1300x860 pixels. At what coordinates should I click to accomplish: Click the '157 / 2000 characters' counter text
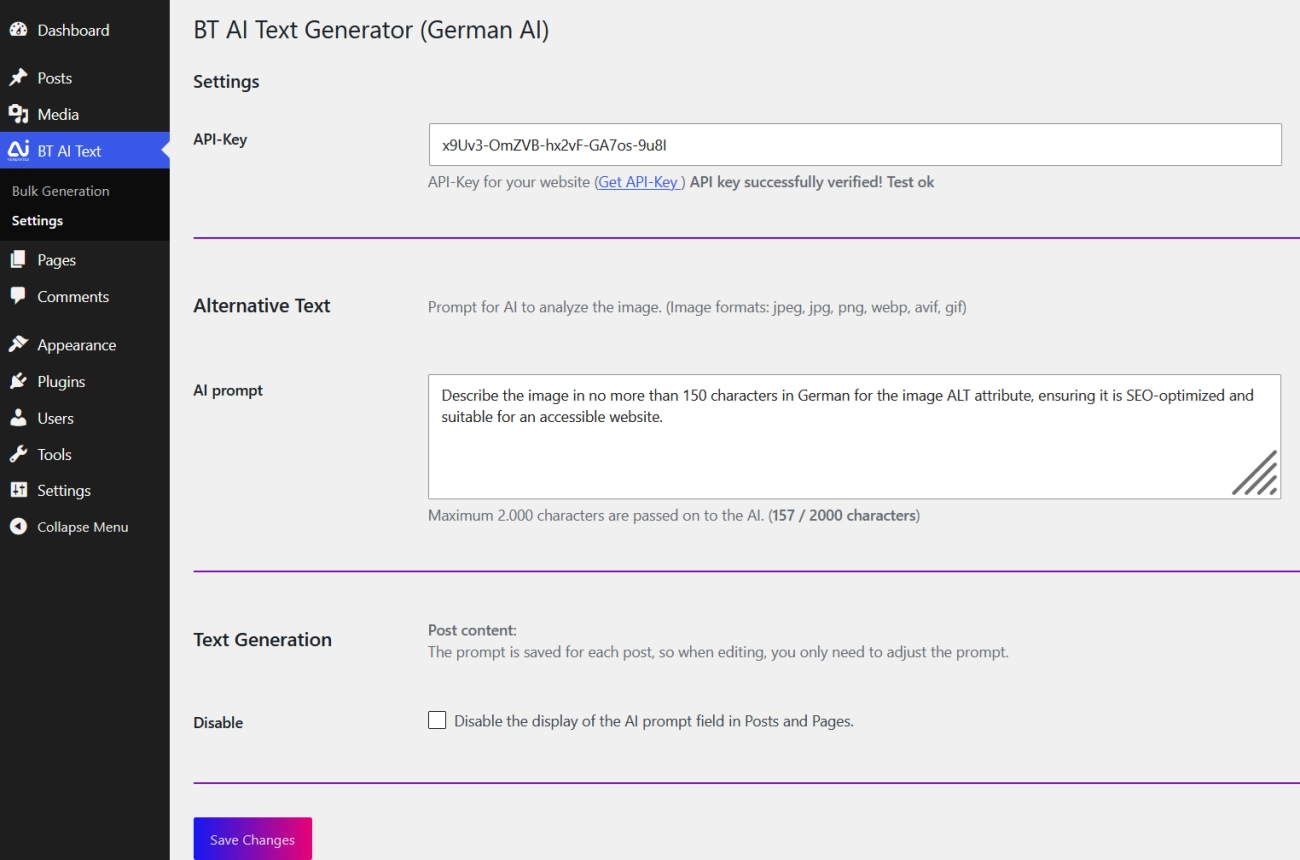click(844, 516)
